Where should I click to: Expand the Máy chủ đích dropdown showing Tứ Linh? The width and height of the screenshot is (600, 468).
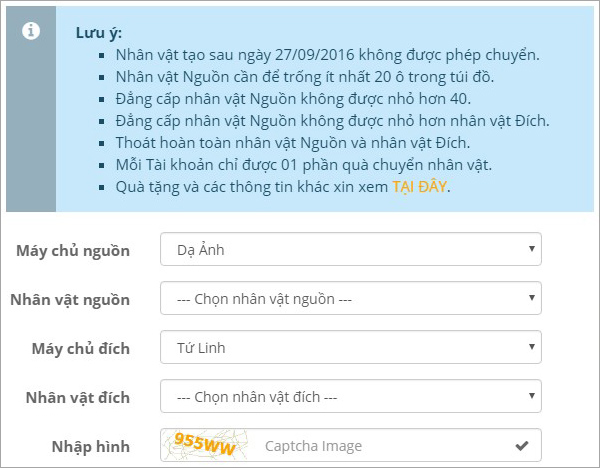click(x=350, y=347)
